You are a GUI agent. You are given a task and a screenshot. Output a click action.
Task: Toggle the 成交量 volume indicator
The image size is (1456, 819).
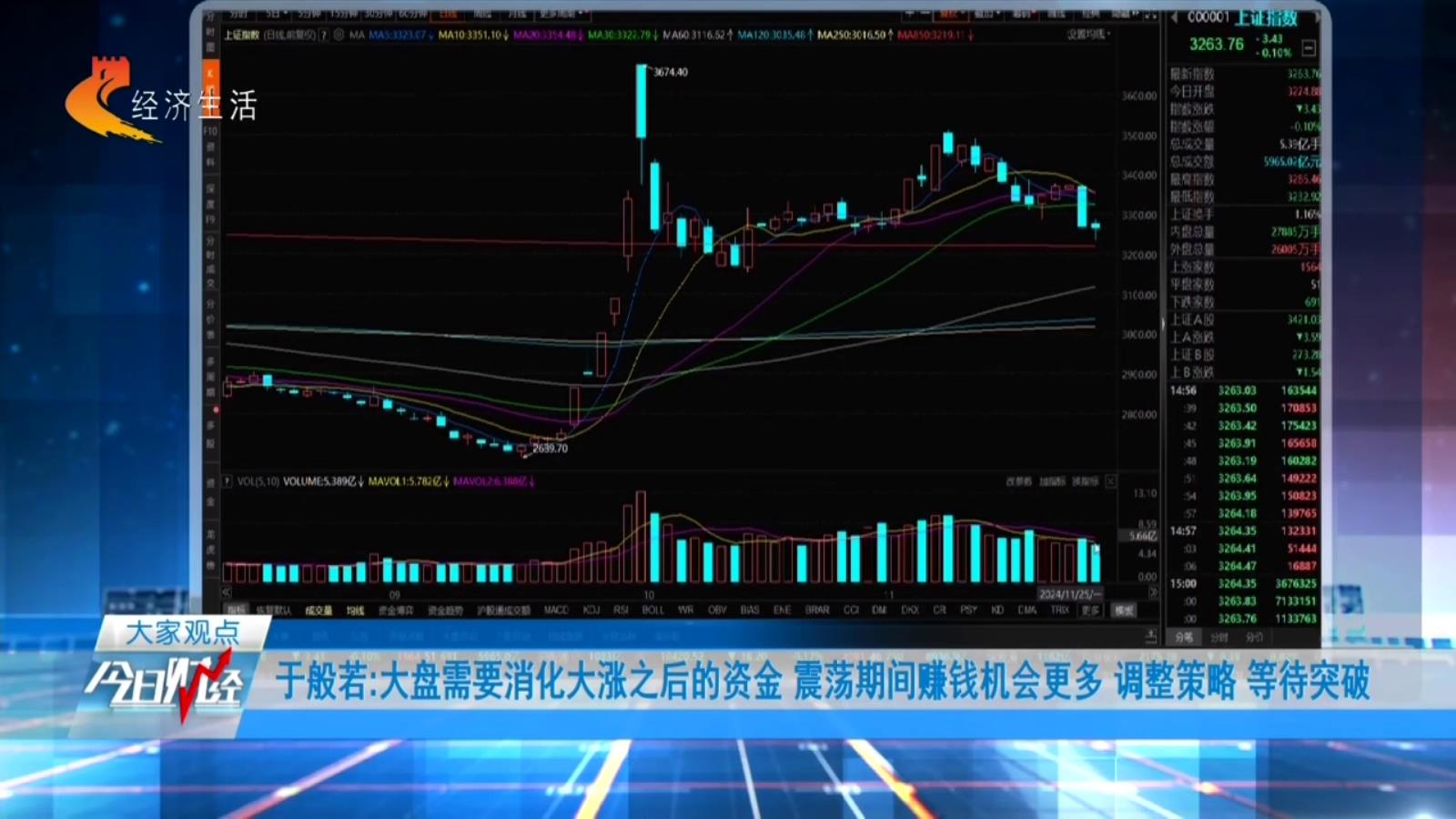pyautogui.click(x=318, y=611)
